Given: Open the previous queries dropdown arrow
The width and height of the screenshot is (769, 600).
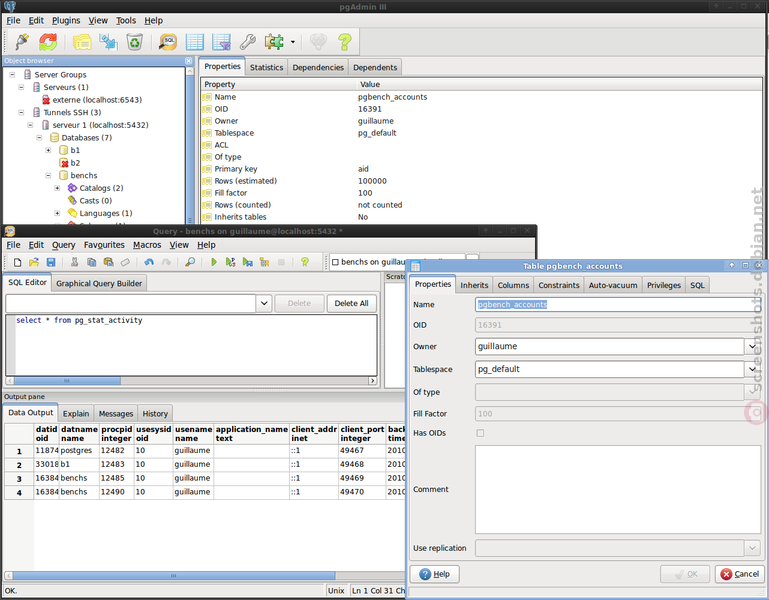Looking at the screenshot, I should tap(264, 303).
